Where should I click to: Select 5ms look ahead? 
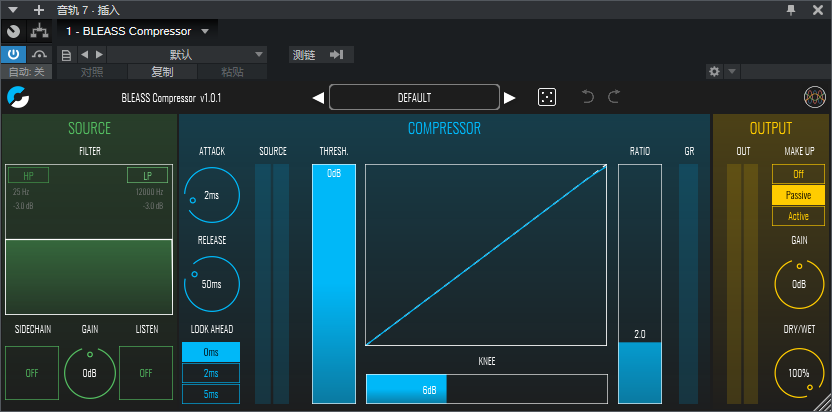tap(211, 394)
